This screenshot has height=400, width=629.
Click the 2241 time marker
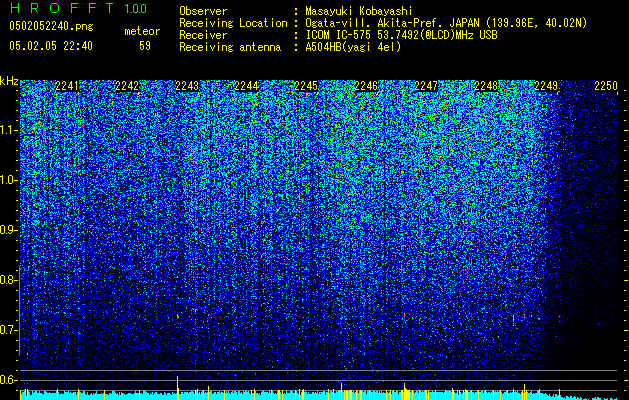[x=67, y=86]
